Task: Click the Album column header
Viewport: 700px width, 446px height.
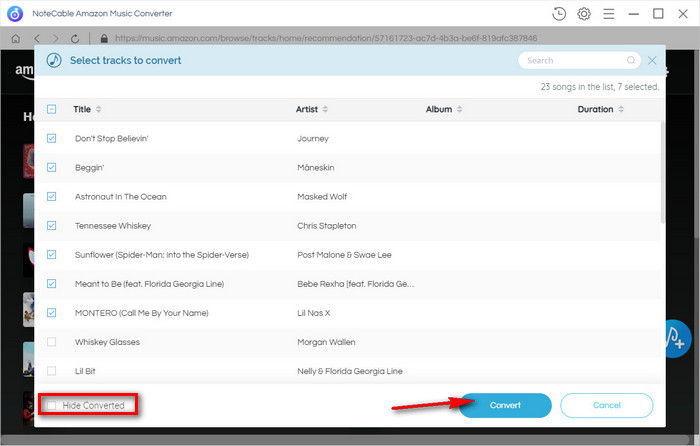Action: coord(439,109)
